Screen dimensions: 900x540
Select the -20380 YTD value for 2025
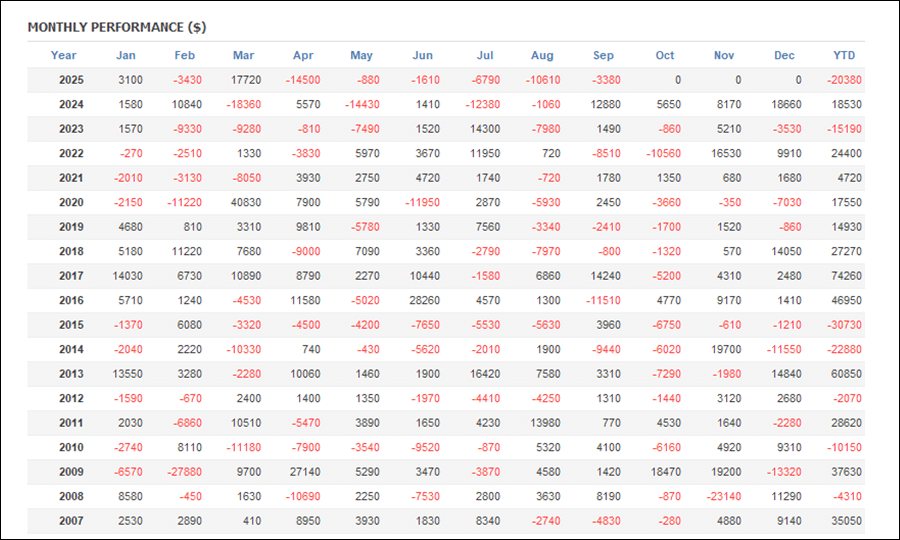tap(844, 80)
